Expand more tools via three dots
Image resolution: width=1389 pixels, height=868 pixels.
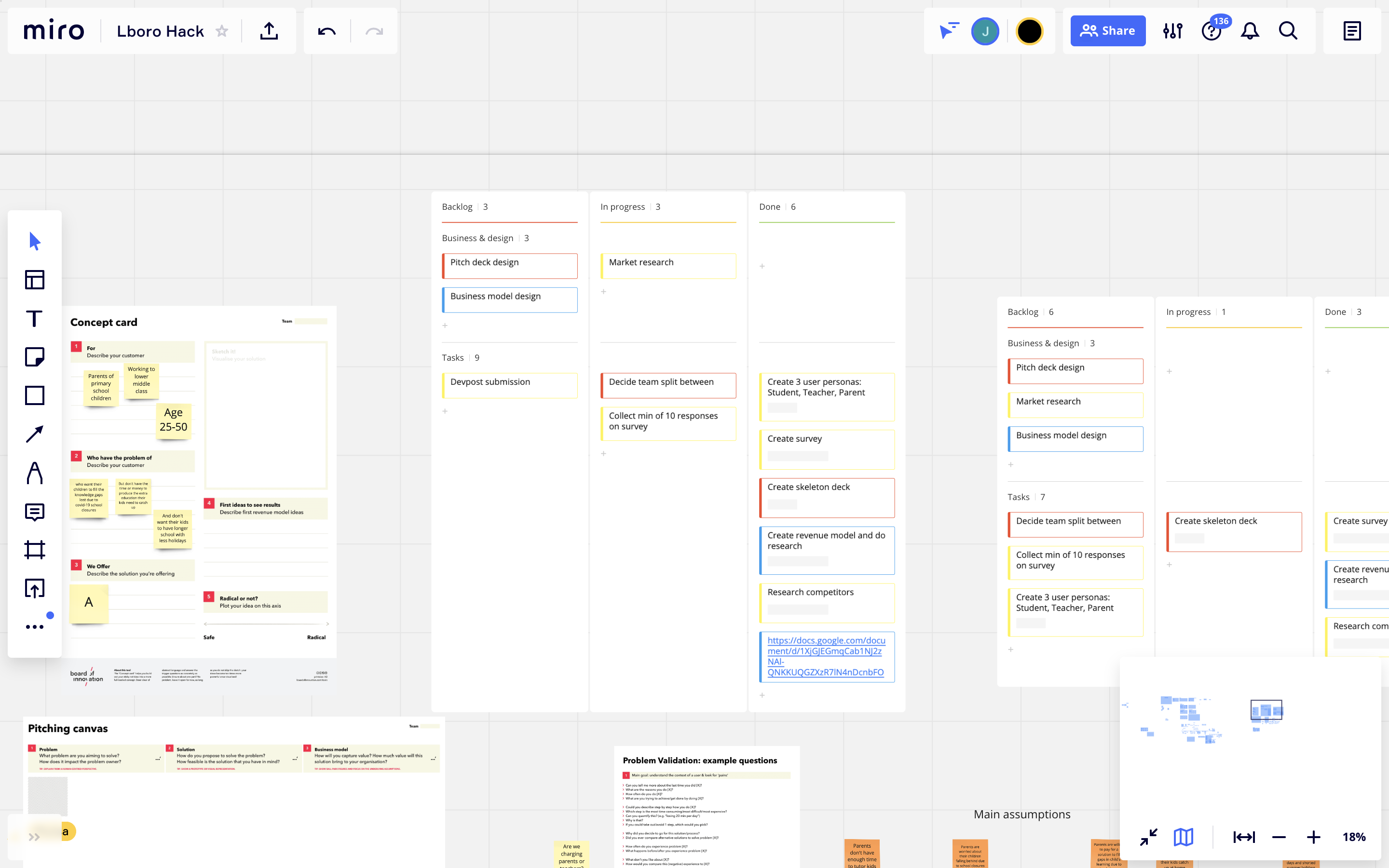(x=34, y=627)
